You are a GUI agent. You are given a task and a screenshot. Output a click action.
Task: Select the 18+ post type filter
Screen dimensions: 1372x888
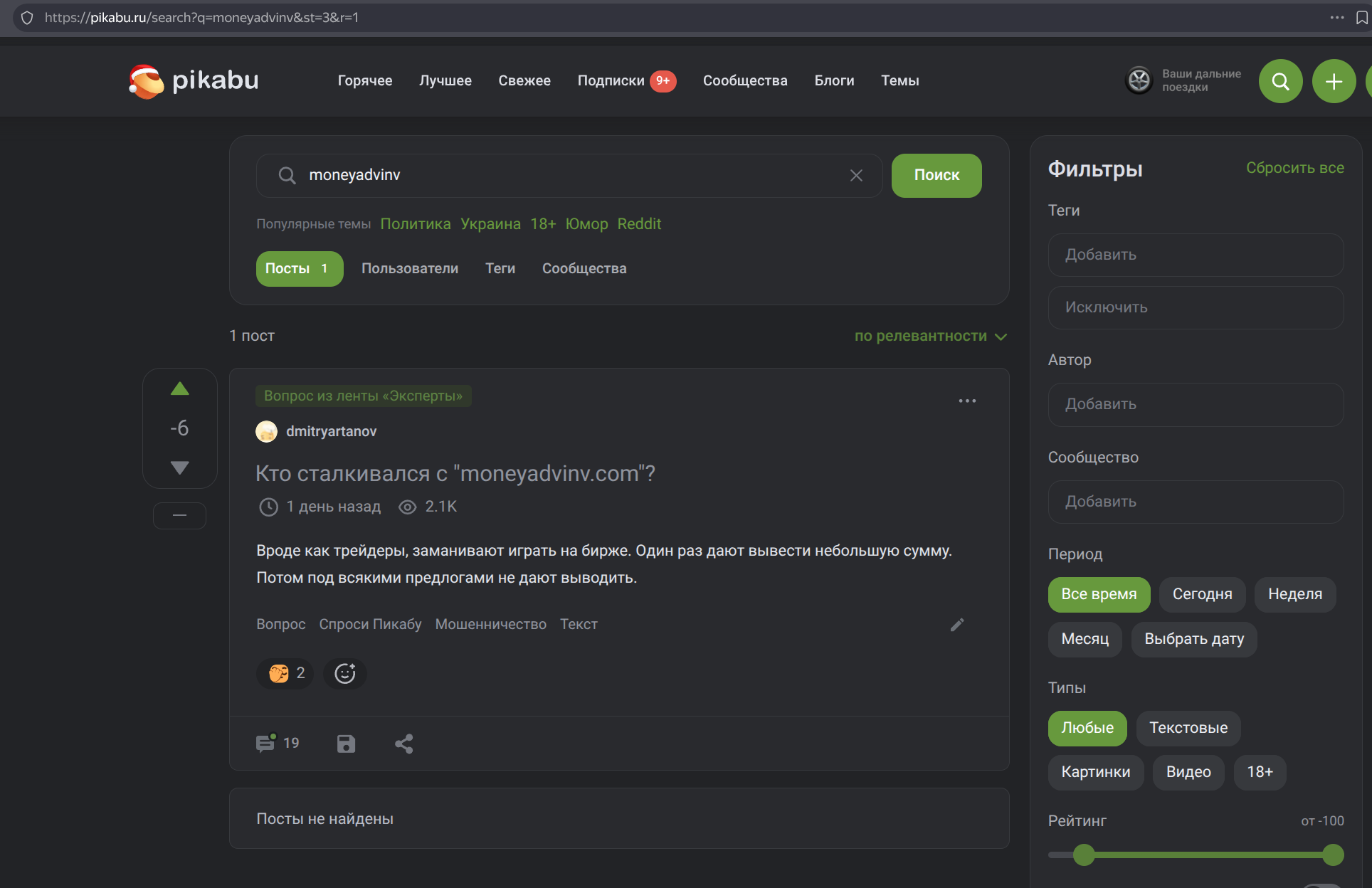[1260, 773]
